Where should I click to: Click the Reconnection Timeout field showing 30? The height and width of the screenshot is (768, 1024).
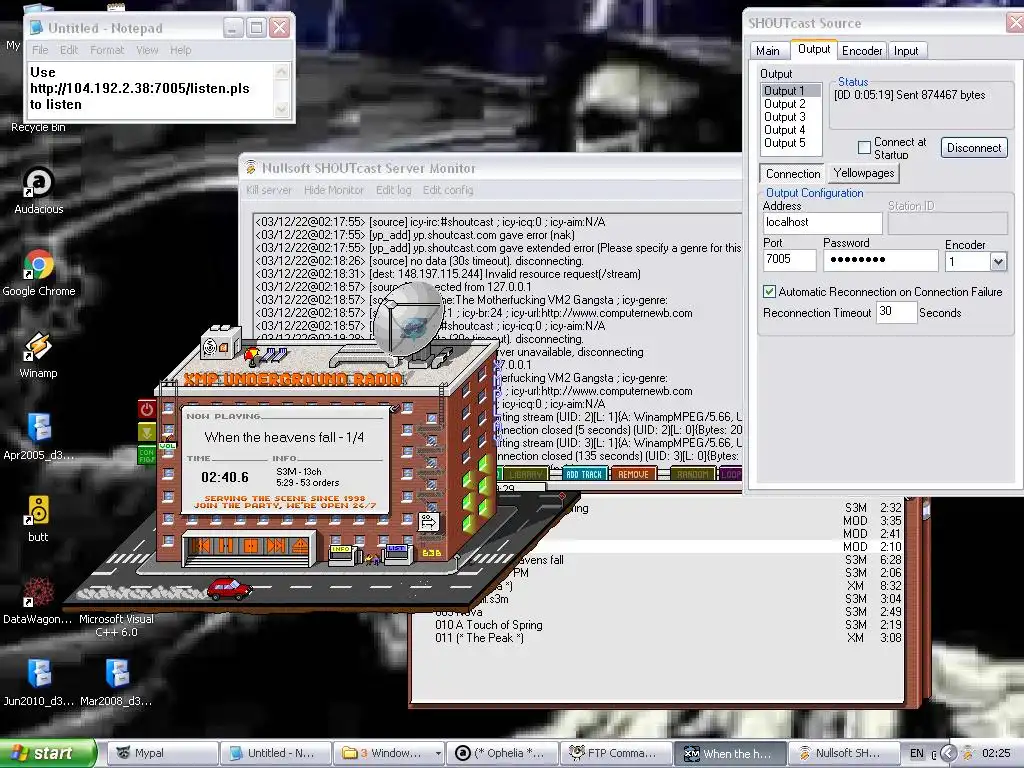click(x=895, y=312)
